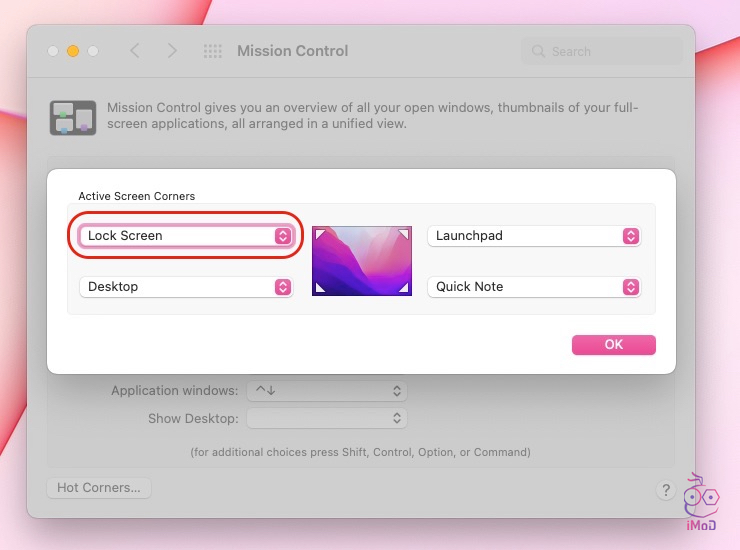This screenshot has width=740, height=550.
Task: Open the Launchpad corner dropdown
Action: 533,236
